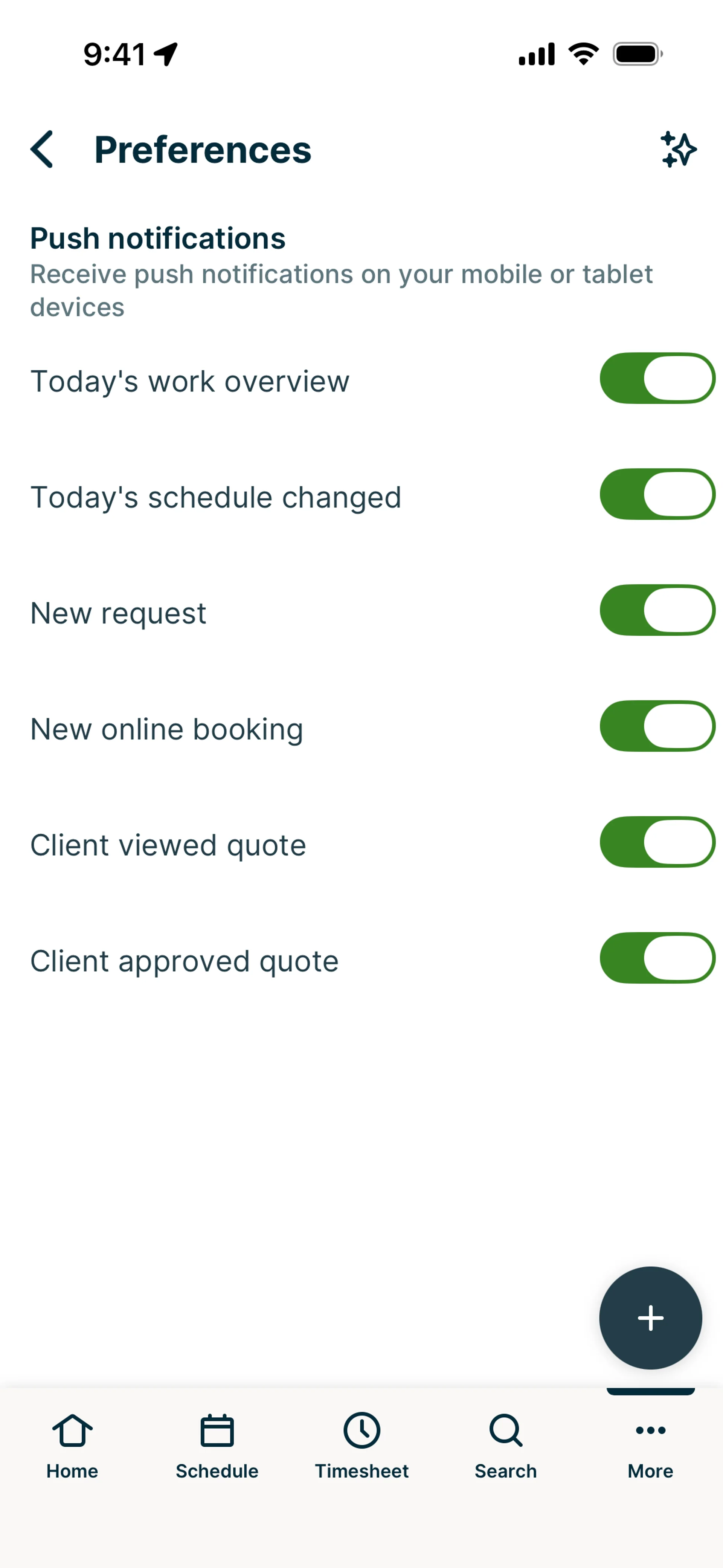The height and width of the screenshot is (1568, 723).
Task: Select the Schedule tab label
Action: 217,1471
